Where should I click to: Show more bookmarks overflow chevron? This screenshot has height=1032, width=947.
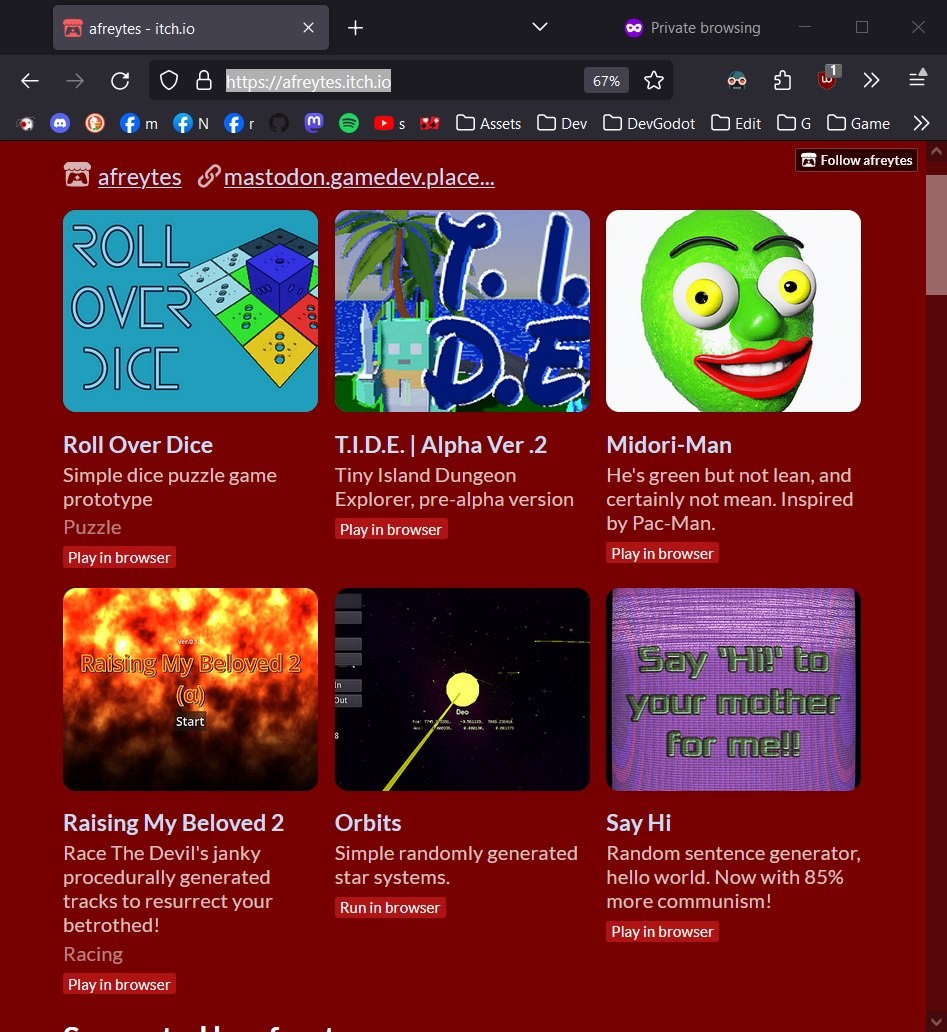pyautogui.click(x=921, y=123)
